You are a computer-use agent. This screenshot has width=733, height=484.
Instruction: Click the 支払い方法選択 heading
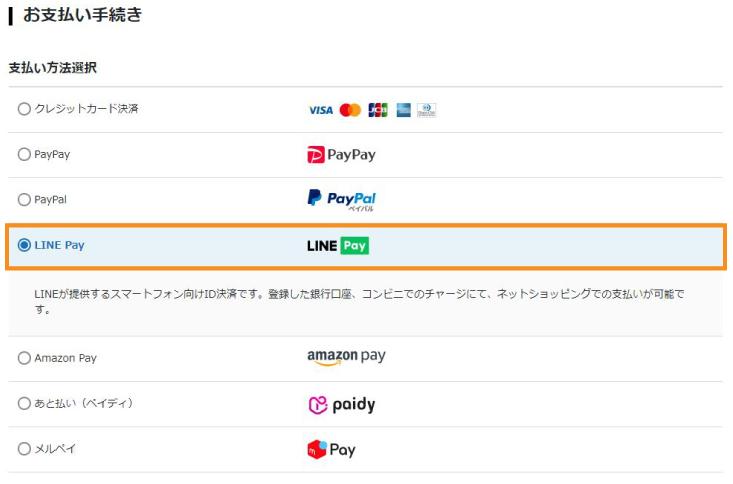pos(53,68)
